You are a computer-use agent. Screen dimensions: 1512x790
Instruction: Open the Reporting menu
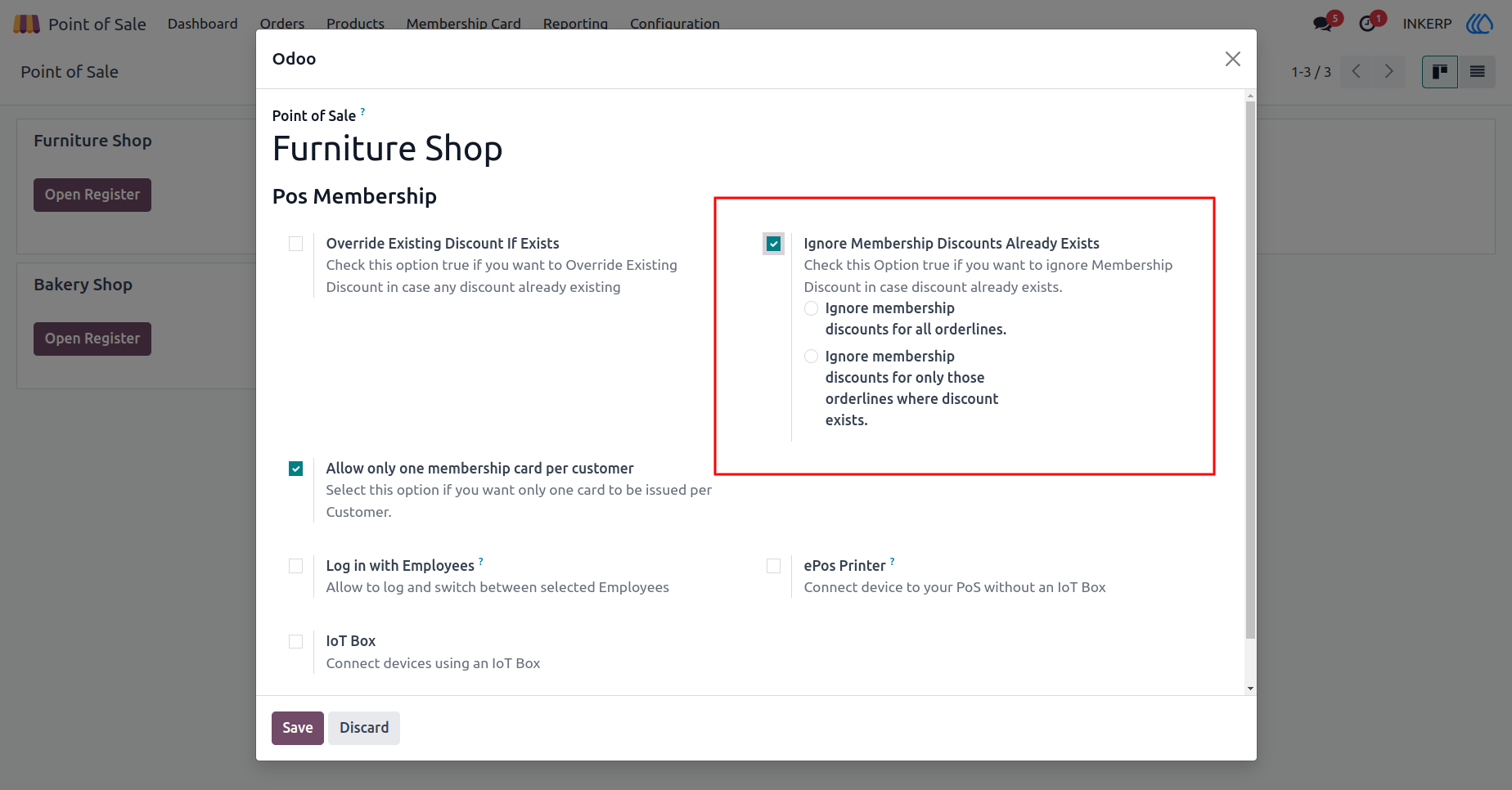pyautogui.click(x=575, y=24)
